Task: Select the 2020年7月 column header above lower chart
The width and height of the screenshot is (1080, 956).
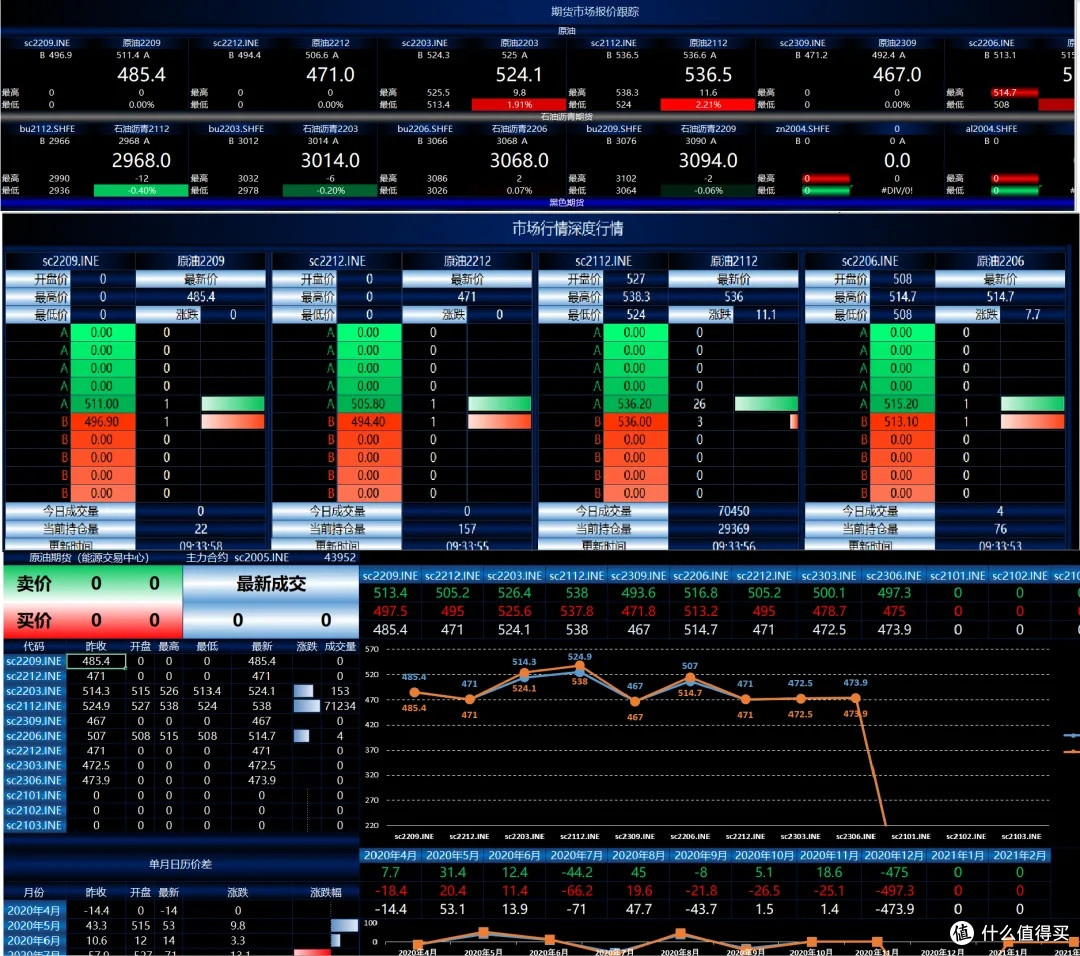Action: click(x=577, y=855)
